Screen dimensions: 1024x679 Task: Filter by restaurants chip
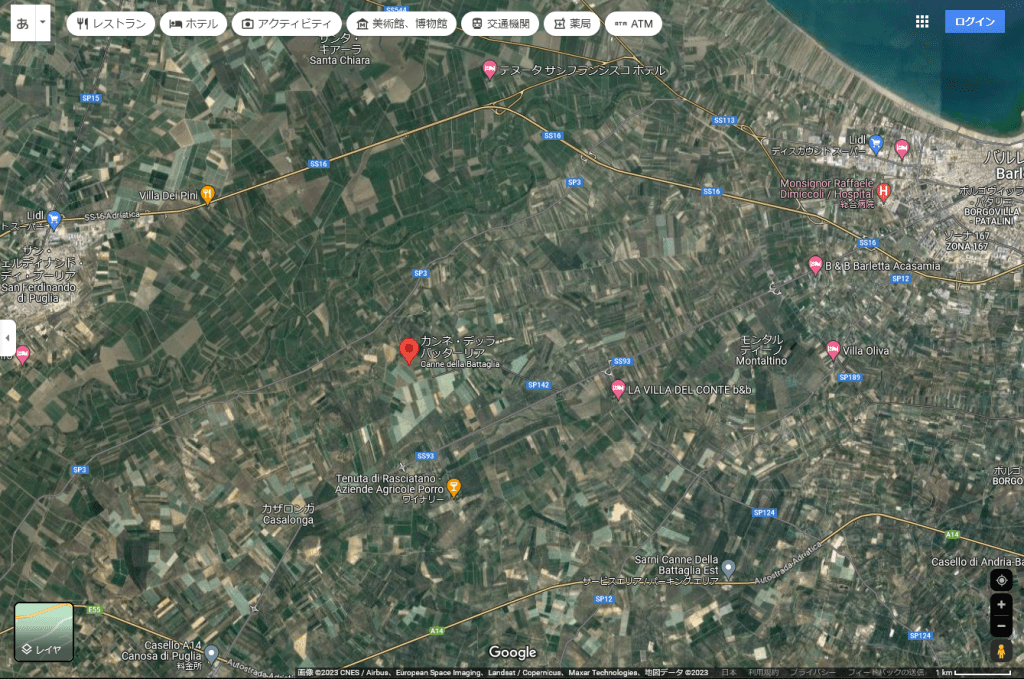[x=111, y=23]
